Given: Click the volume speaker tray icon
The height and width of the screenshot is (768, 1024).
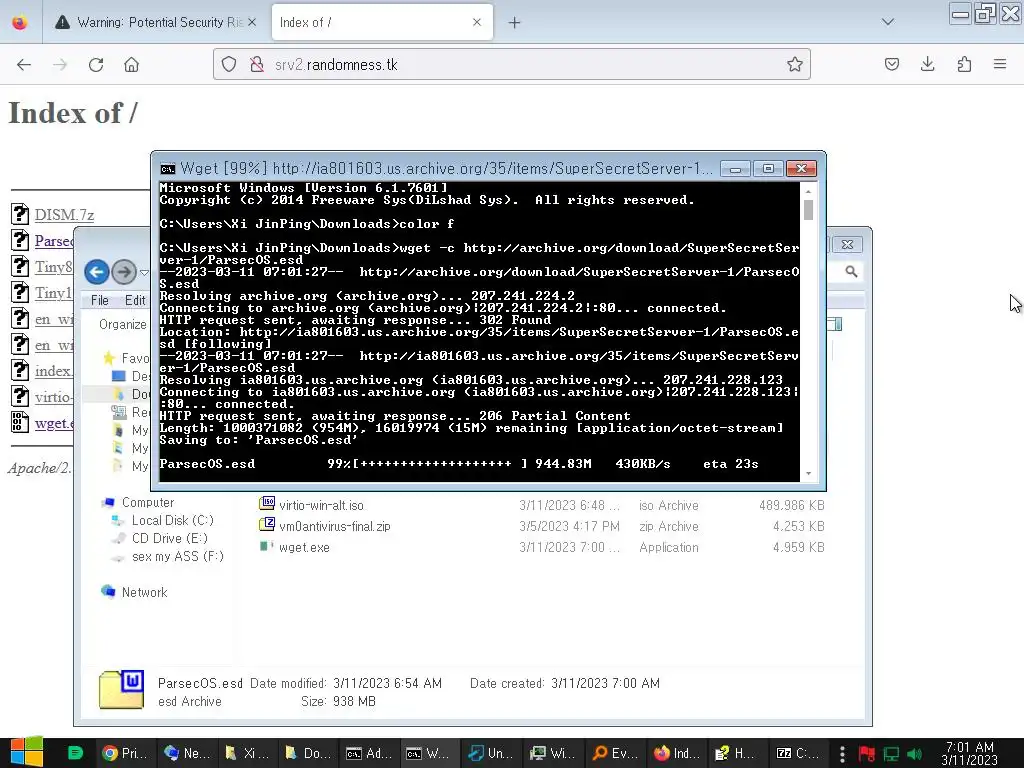Looking at the screenshot, I should click(x=914, y=754).
